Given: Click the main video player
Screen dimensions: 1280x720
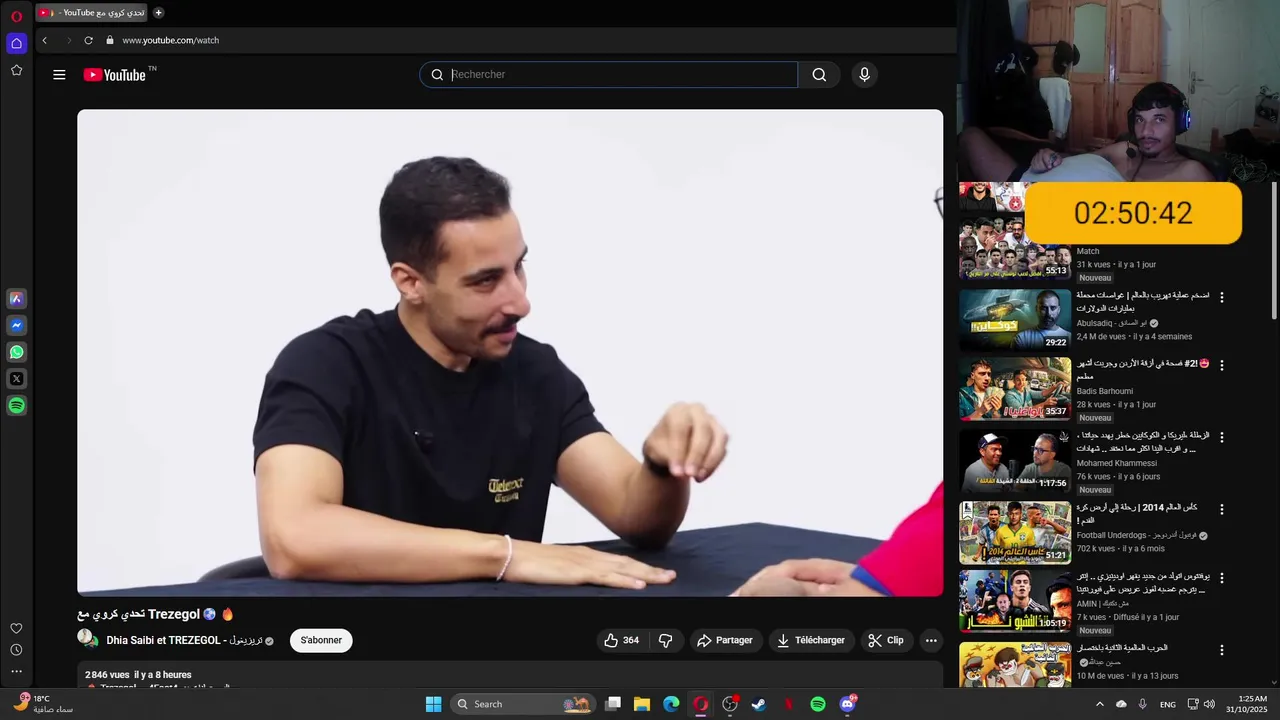Looking at the screenshot, I should click(x=510, y=353).
